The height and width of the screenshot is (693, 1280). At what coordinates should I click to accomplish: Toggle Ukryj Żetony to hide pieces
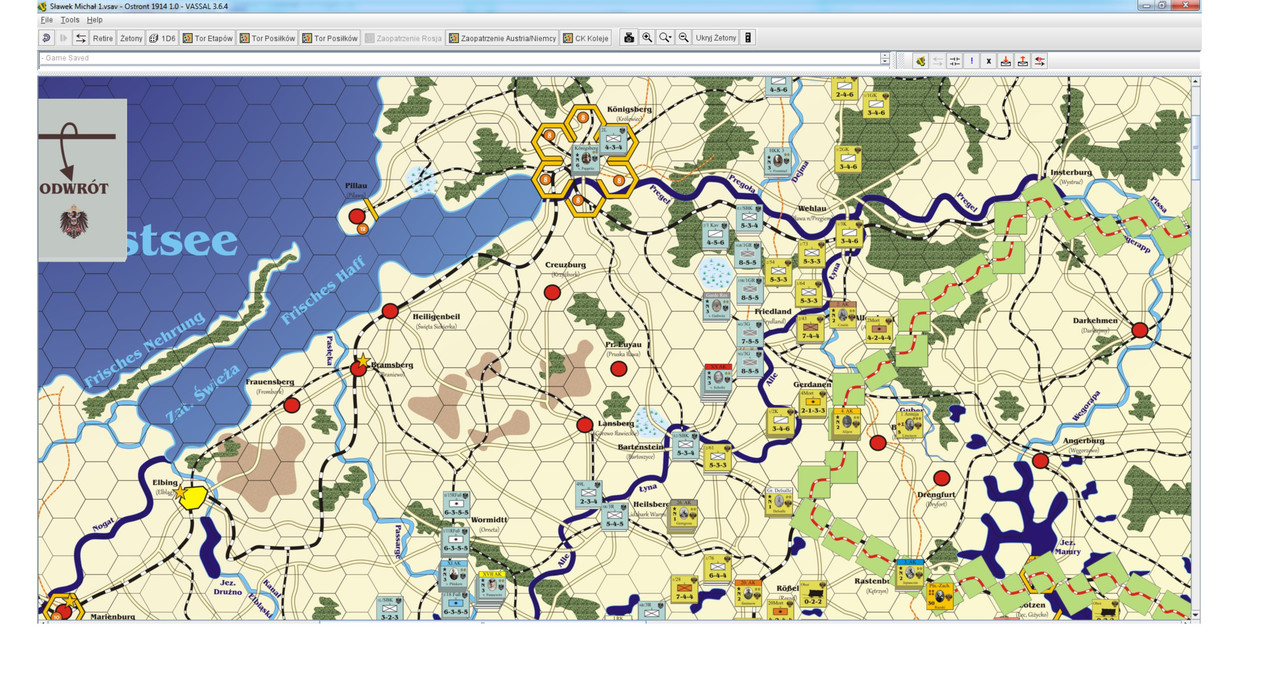pyautogui.click(x=716, y=38)
